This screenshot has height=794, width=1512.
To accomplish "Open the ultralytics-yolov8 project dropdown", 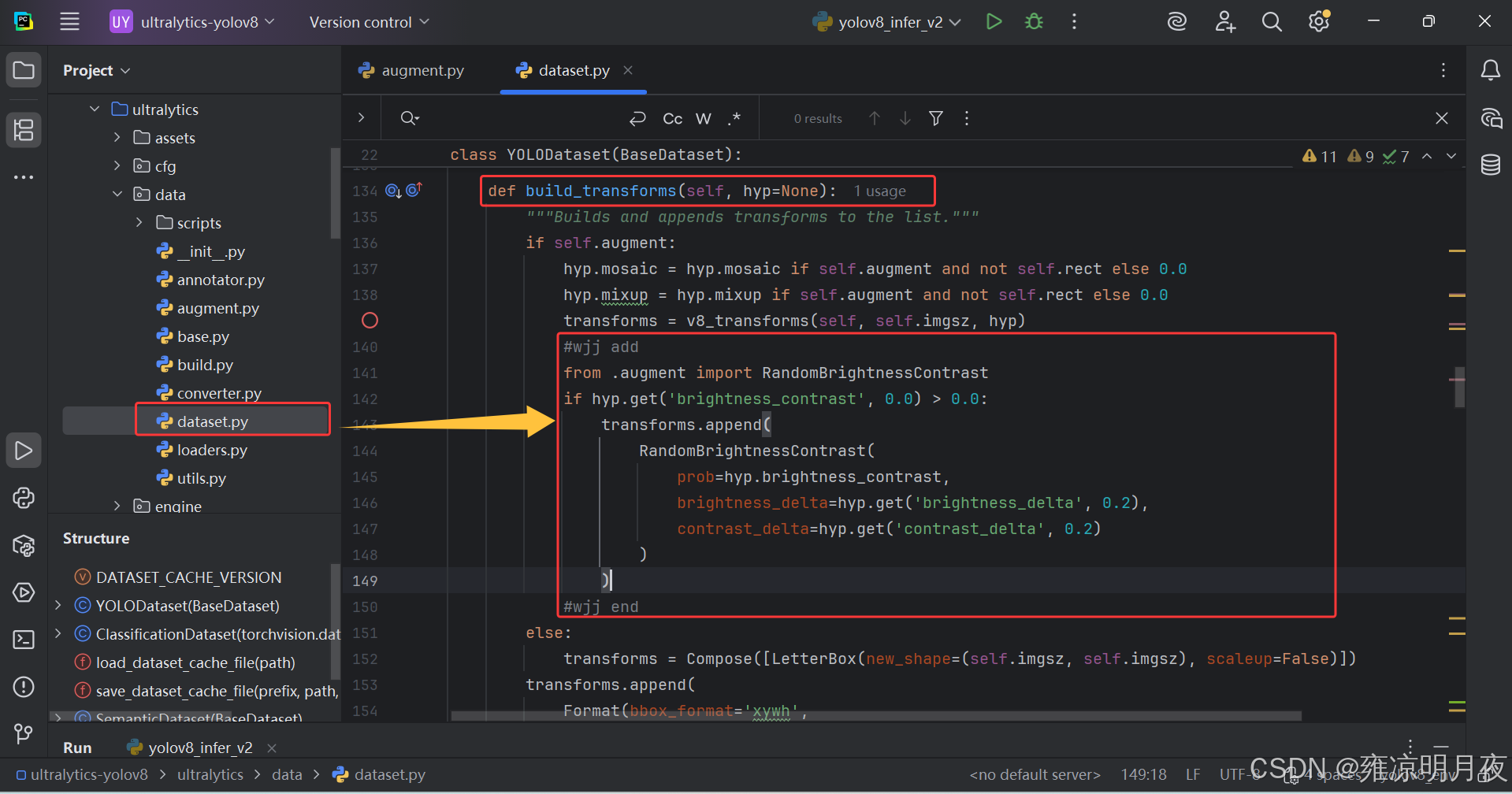I will [x=192, y=22].
